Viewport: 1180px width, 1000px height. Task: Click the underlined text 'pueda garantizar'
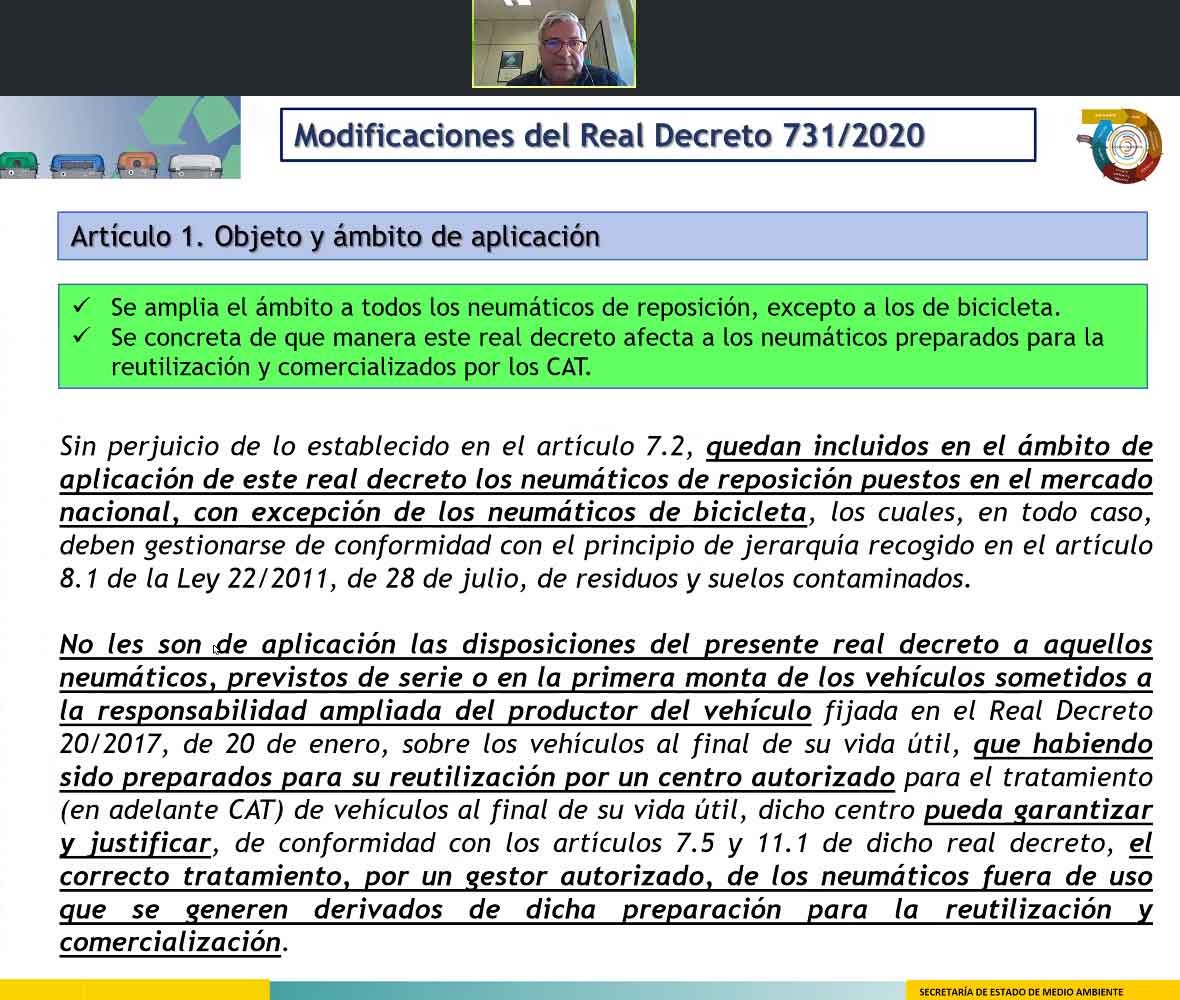1039,810
